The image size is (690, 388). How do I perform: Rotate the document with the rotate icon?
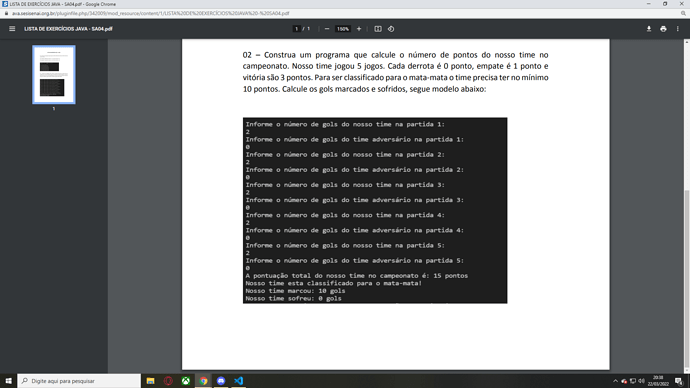point(391,29)
